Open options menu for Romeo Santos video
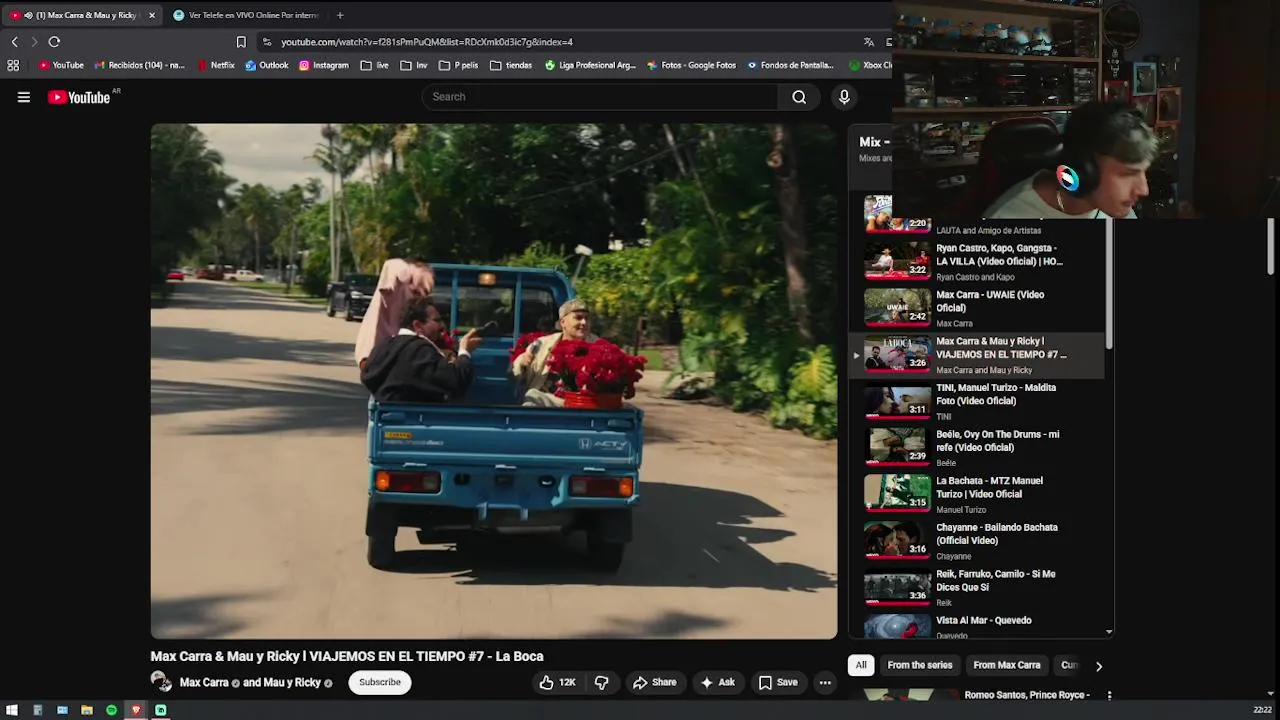 (1109, 695)
